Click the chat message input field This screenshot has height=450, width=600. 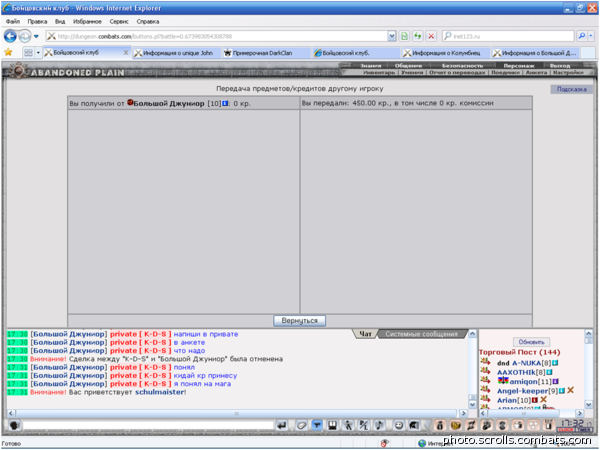pyautogui.click(x=148, y=425)
